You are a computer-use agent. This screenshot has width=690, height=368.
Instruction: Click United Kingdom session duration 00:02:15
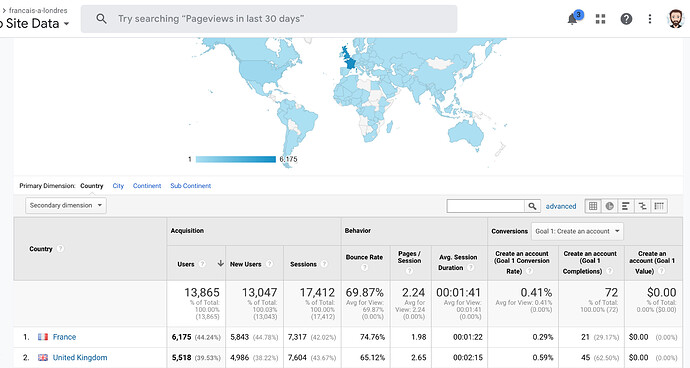click(468, 357)
